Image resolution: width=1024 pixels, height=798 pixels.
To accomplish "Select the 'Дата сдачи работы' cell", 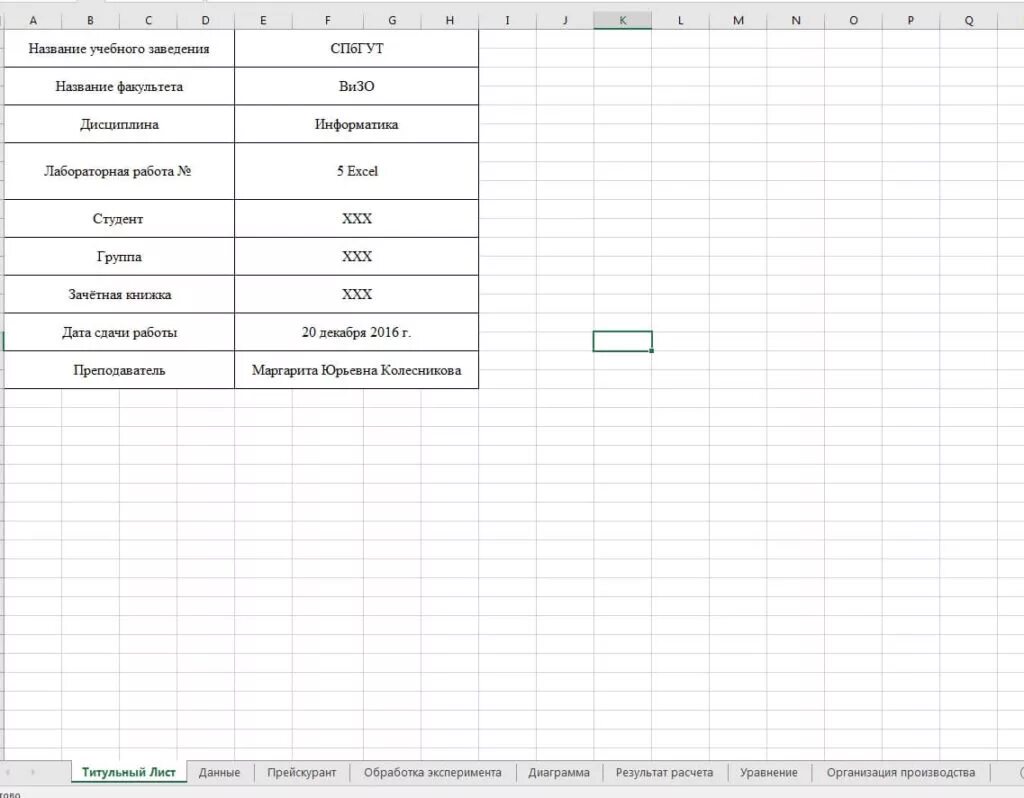I will click(x=119, y=332).
